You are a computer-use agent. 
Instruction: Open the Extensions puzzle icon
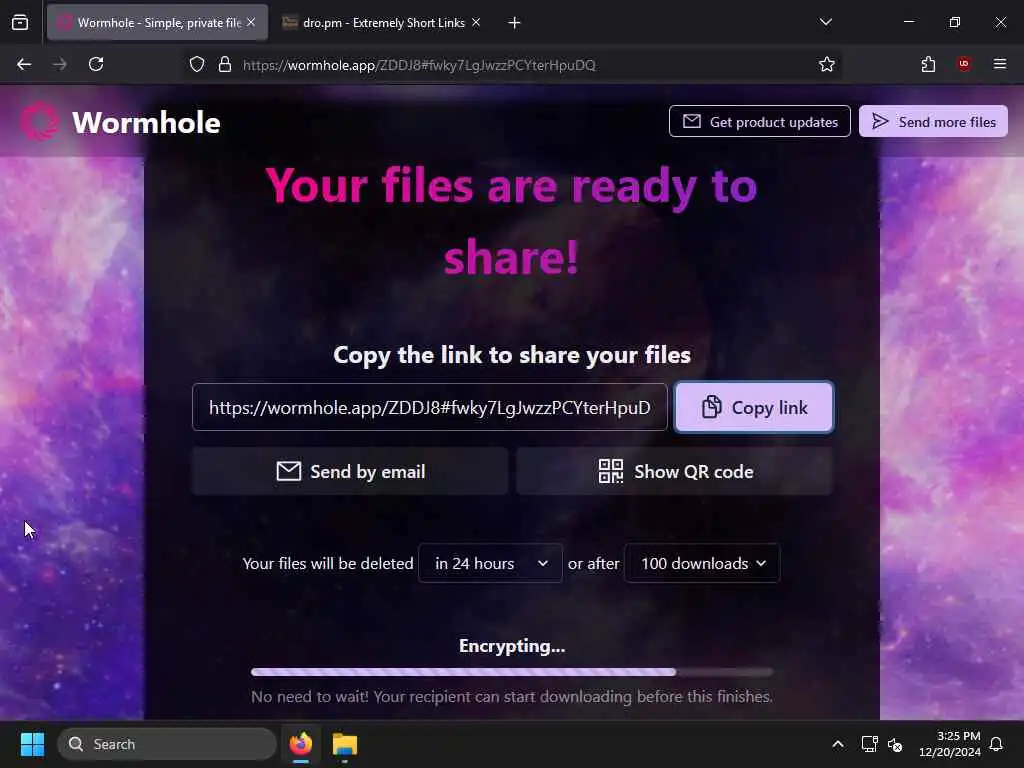pos(928,64)
